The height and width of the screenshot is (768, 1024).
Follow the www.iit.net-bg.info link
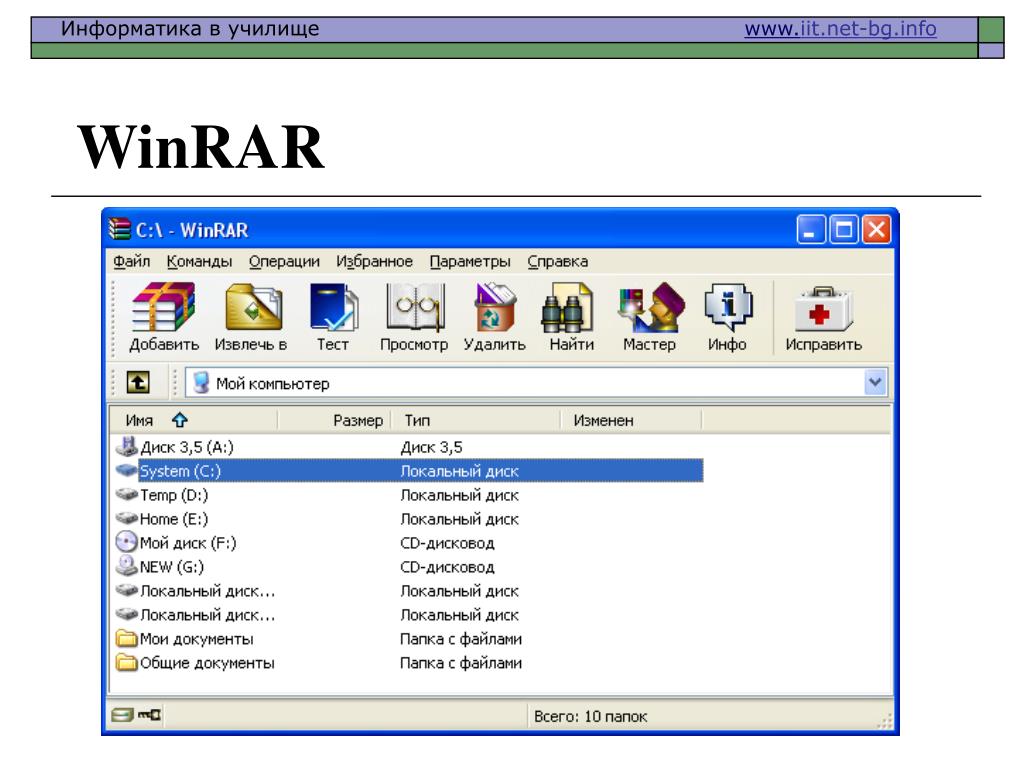point(840,29)
